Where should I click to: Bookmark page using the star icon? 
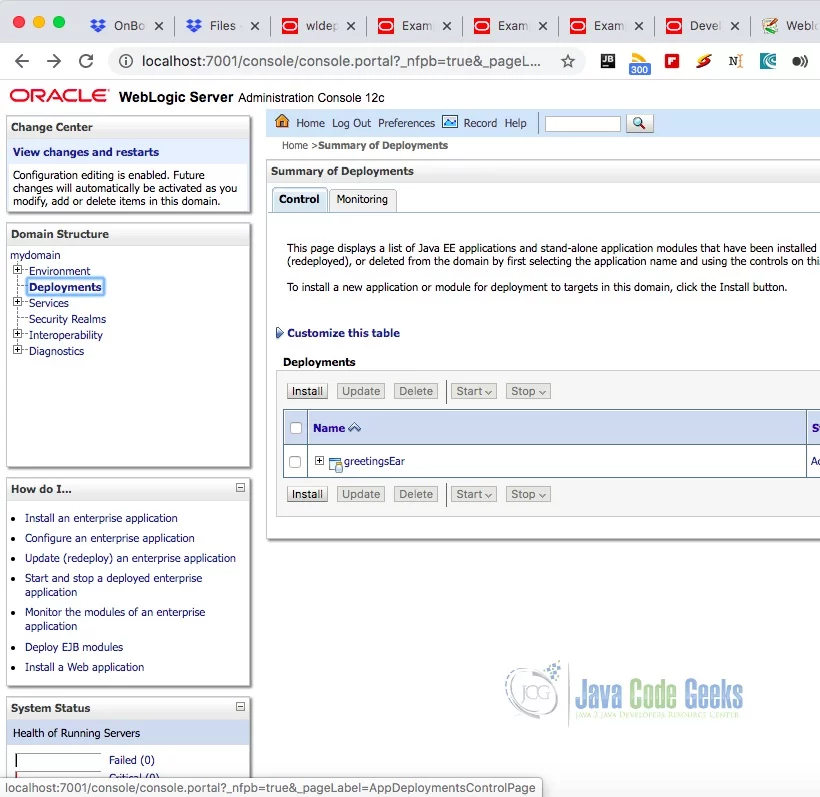coord(568,61)
